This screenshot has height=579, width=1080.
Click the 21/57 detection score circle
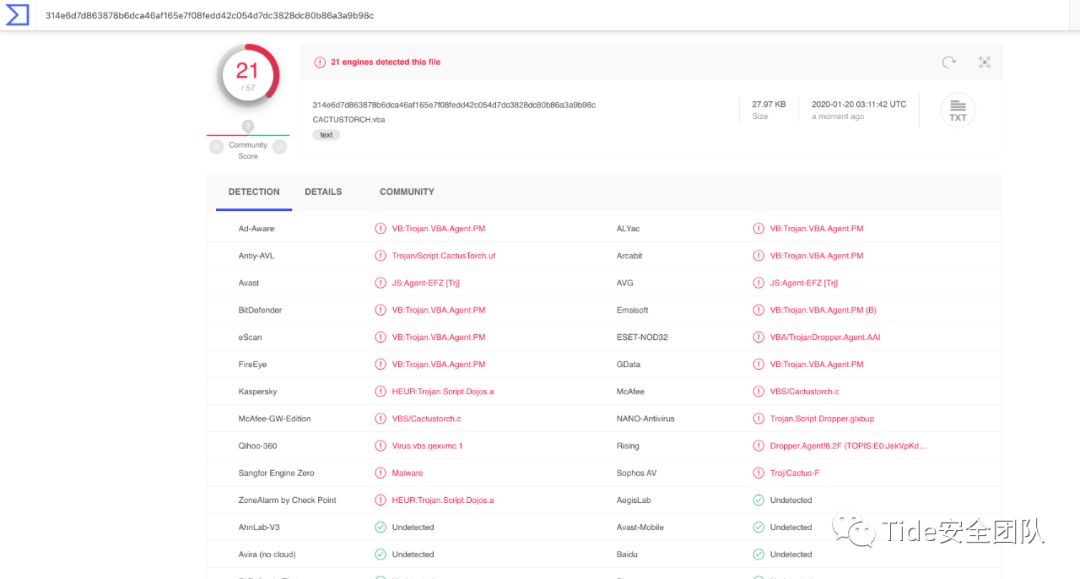click(248, 76)
